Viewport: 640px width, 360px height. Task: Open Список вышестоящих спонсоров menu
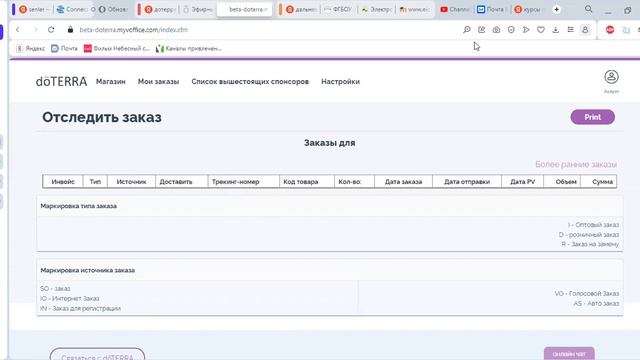coord(250,82)
